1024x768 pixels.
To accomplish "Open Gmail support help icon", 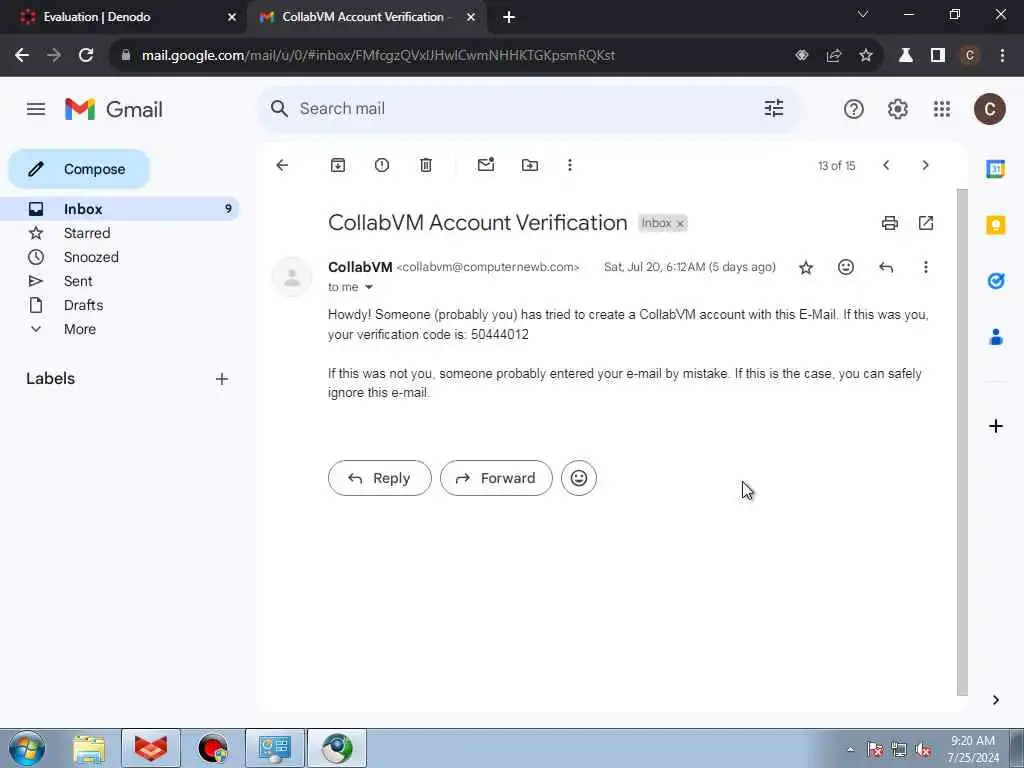I will 854,109.
